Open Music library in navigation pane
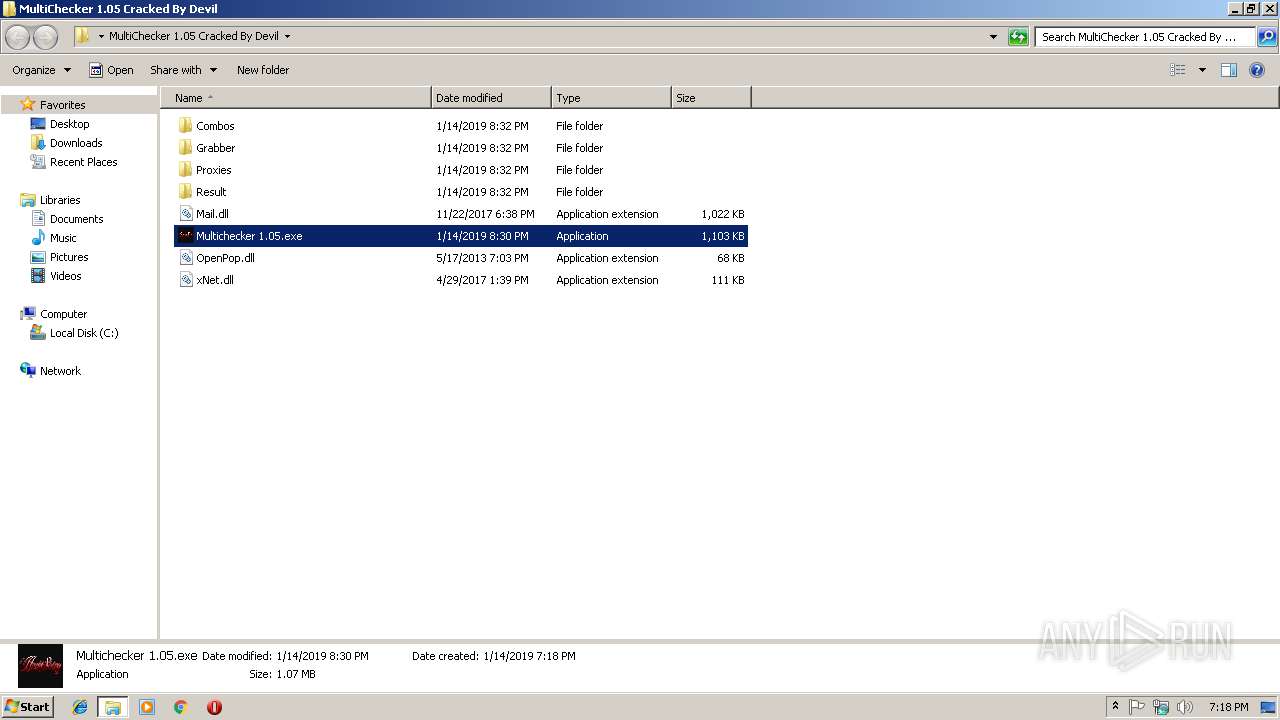 (63, 238)
